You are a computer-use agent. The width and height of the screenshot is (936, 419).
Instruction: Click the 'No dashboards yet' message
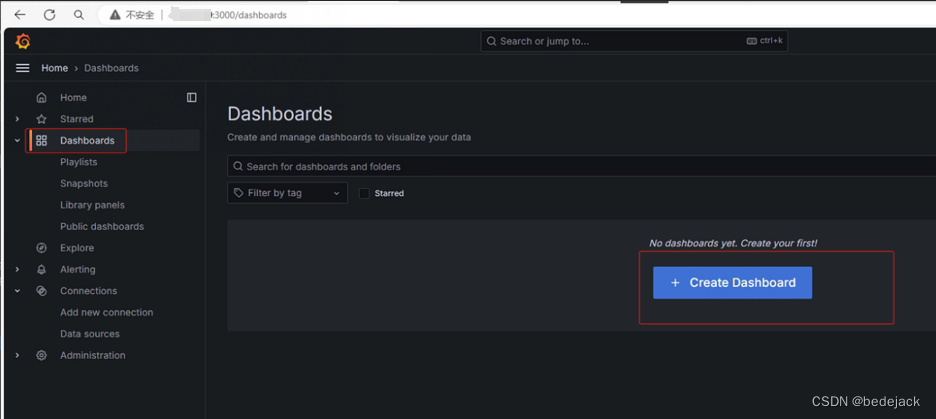[733, 244]
